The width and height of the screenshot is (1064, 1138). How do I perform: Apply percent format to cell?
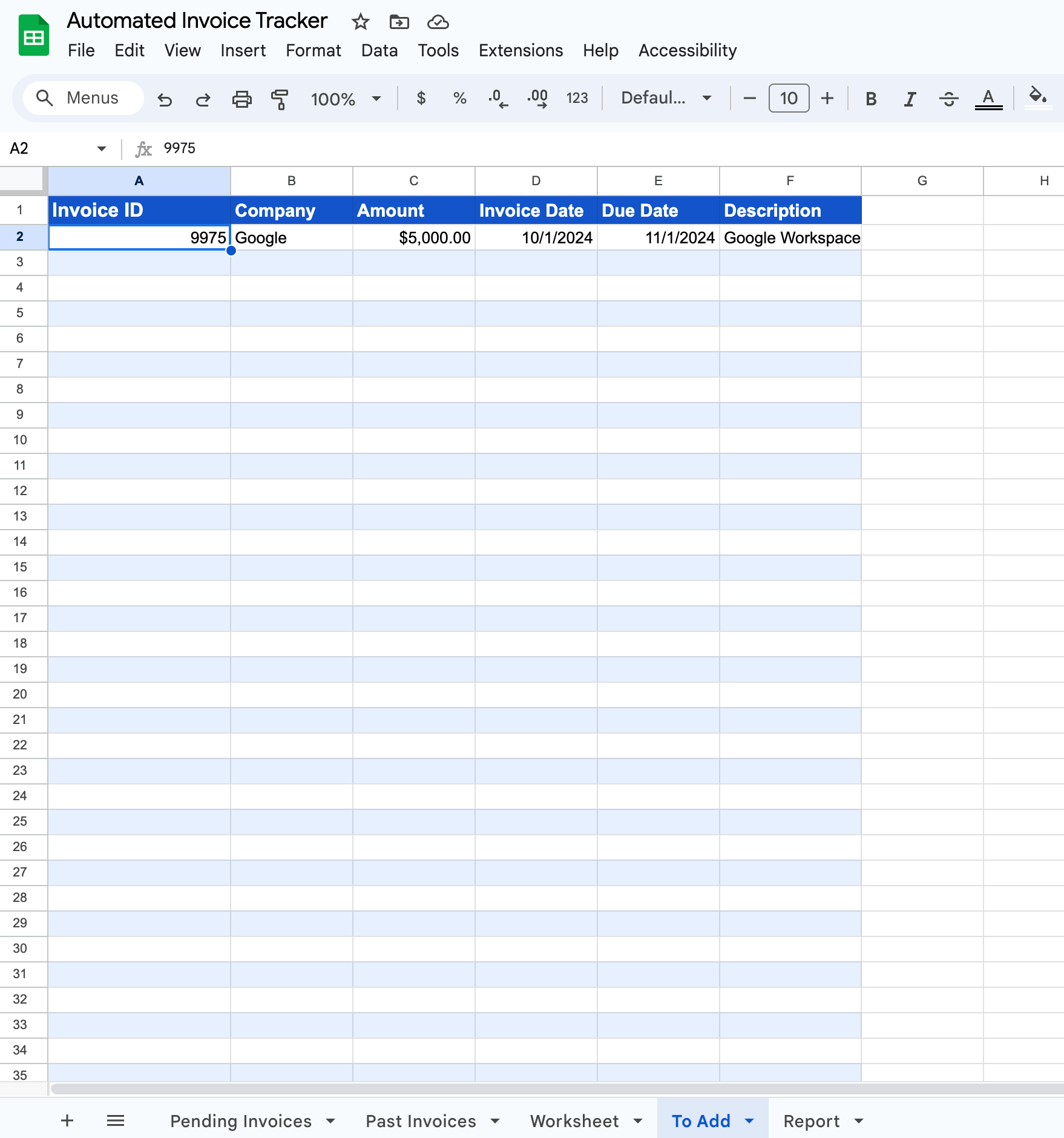point(459,98)
